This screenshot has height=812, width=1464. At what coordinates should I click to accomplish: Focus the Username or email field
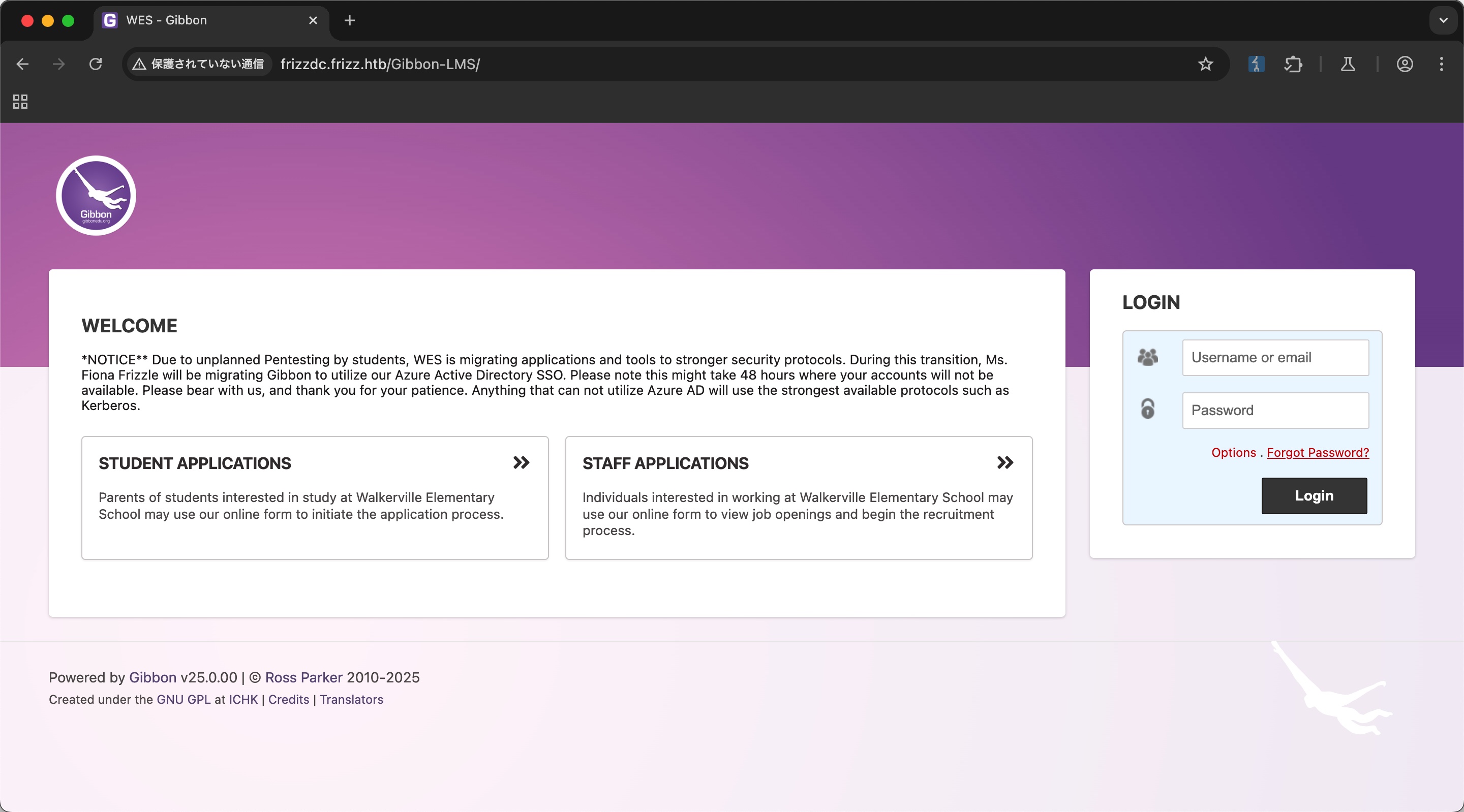[x=1275, y=357]
